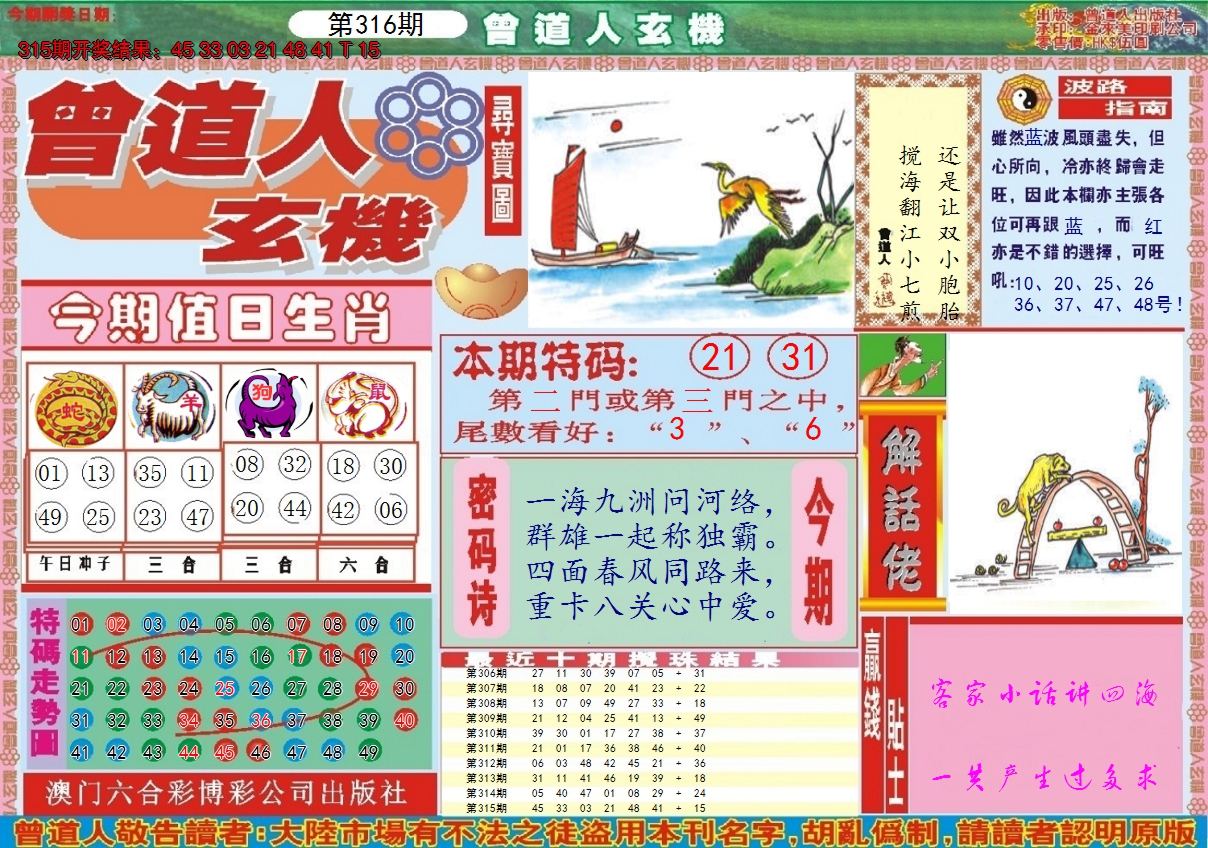
Task: Select the purple dog zodiac icon
Action: (268, 405)
